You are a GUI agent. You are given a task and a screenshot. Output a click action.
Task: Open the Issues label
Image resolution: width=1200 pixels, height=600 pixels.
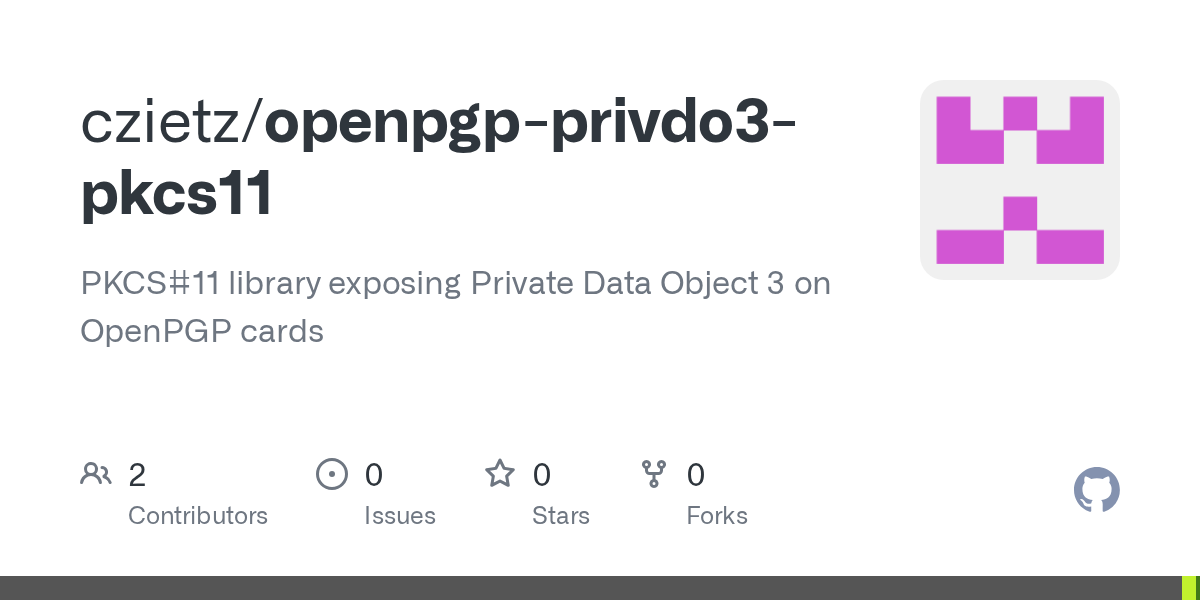(400, 516)
